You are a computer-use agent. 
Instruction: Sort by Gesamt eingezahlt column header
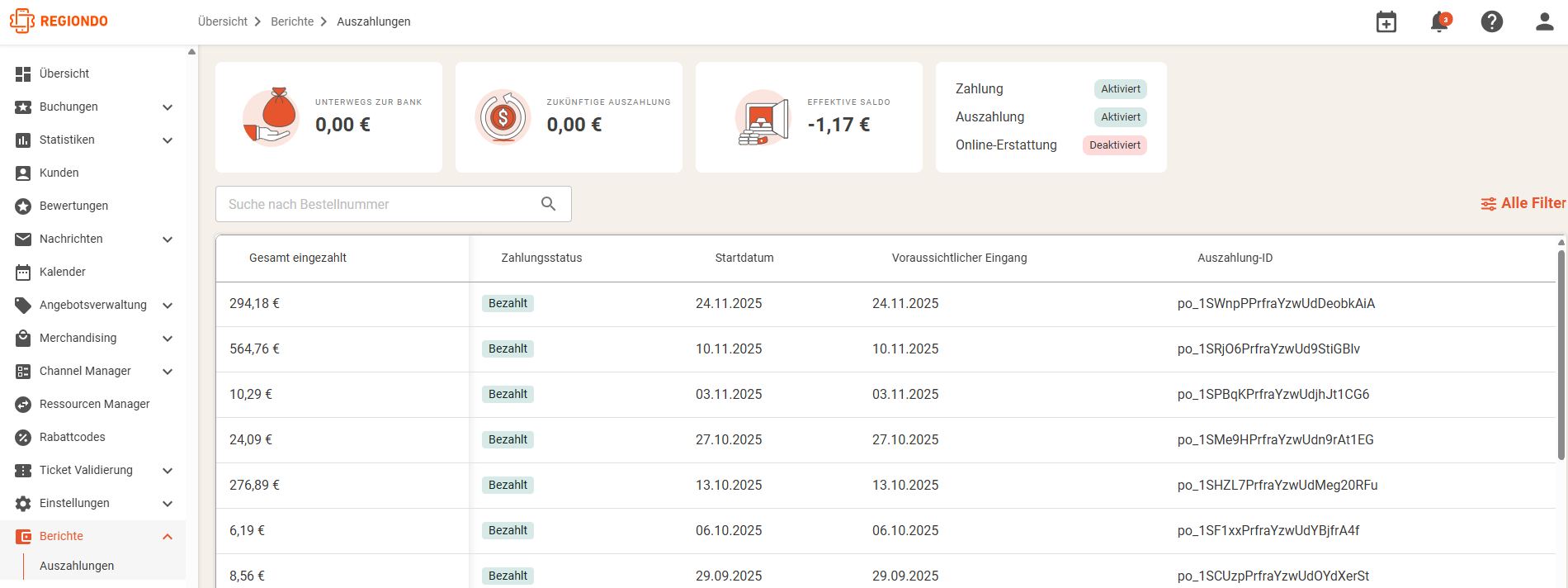coord(298,258)
